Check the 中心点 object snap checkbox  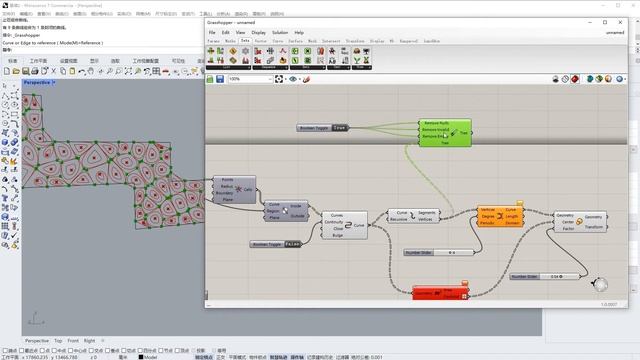(71, 351)
